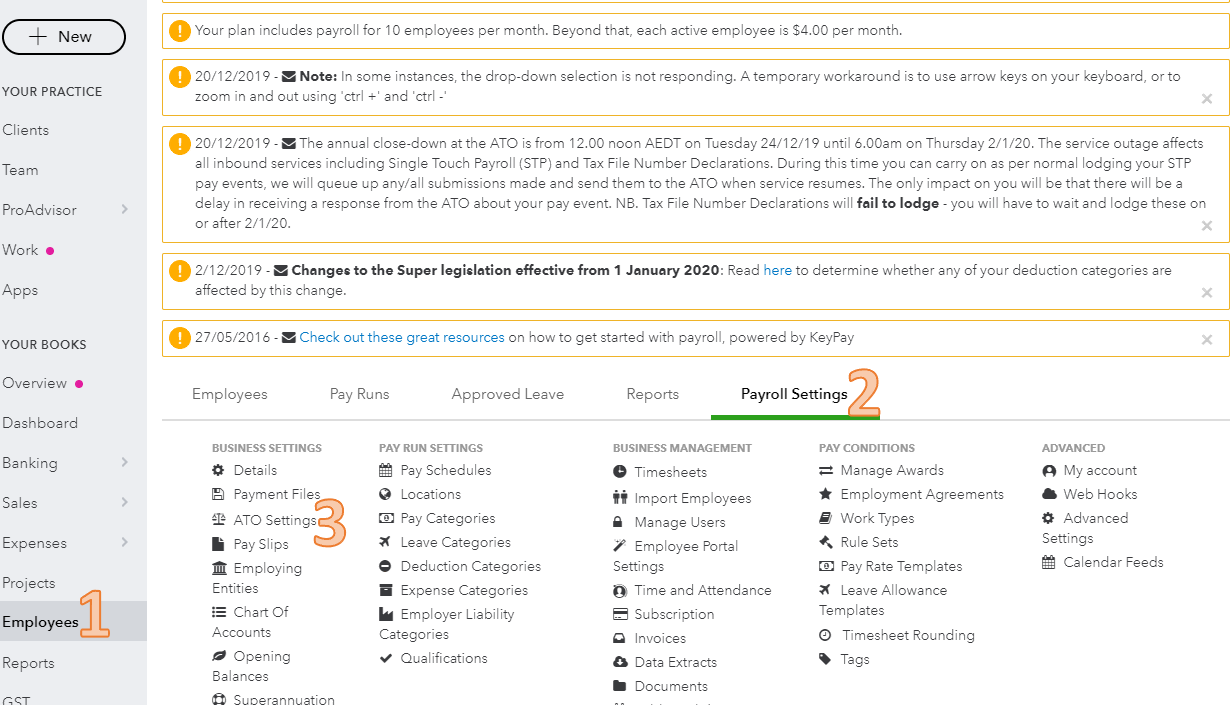The width and height of the screenshot is (1231, 705).
Task: Open the Expense Categories link
Action: click(464, 590)
